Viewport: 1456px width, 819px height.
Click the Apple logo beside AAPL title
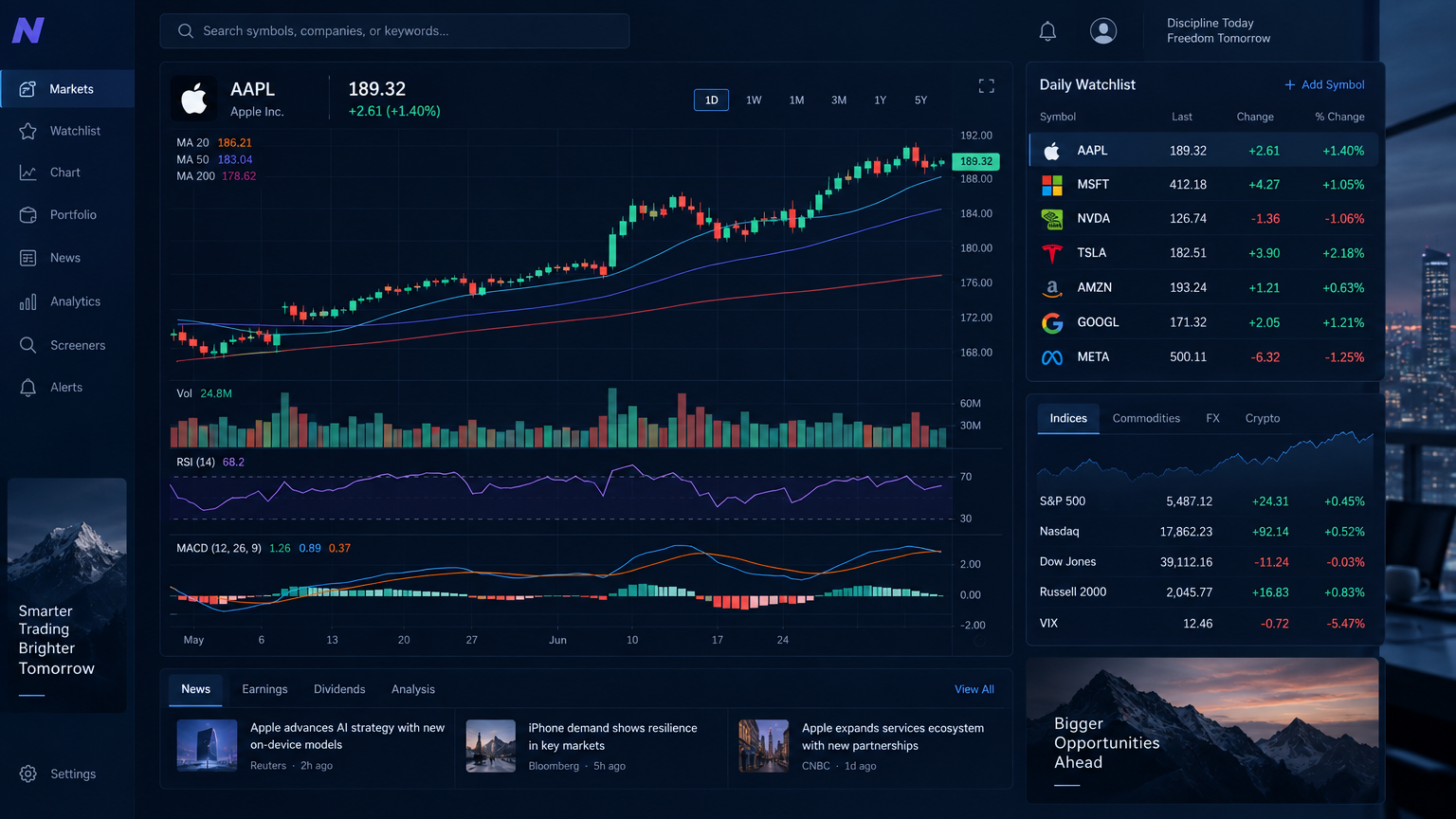194,99
